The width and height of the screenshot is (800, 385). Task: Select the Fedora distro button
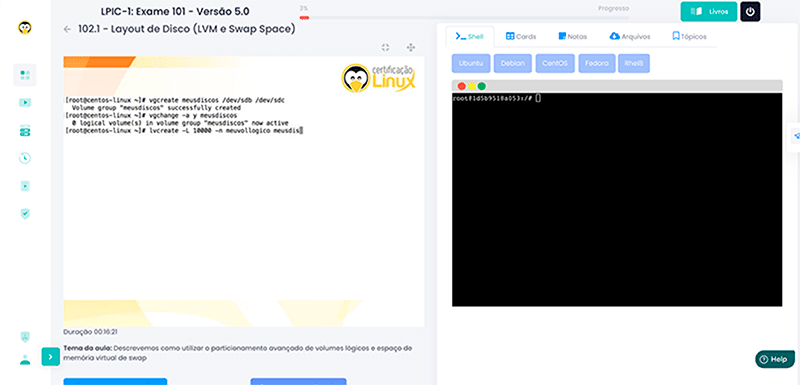pyautogui.click(x=596, y=64)
